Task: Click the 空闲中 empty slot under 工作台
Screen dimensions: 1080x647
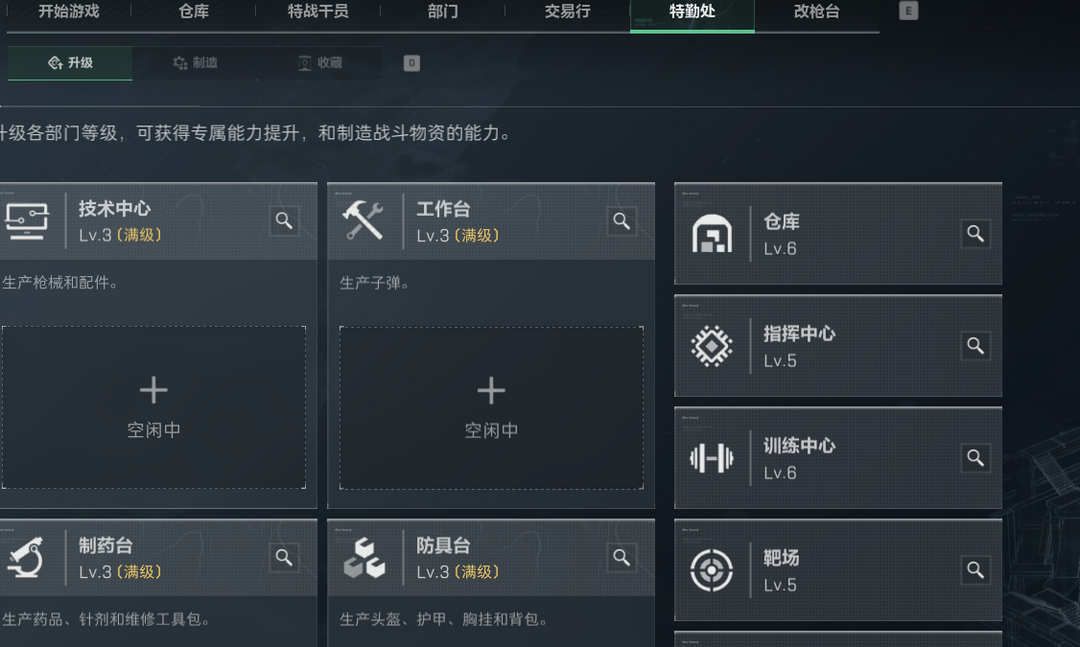Action: click(x=491, y=407)
